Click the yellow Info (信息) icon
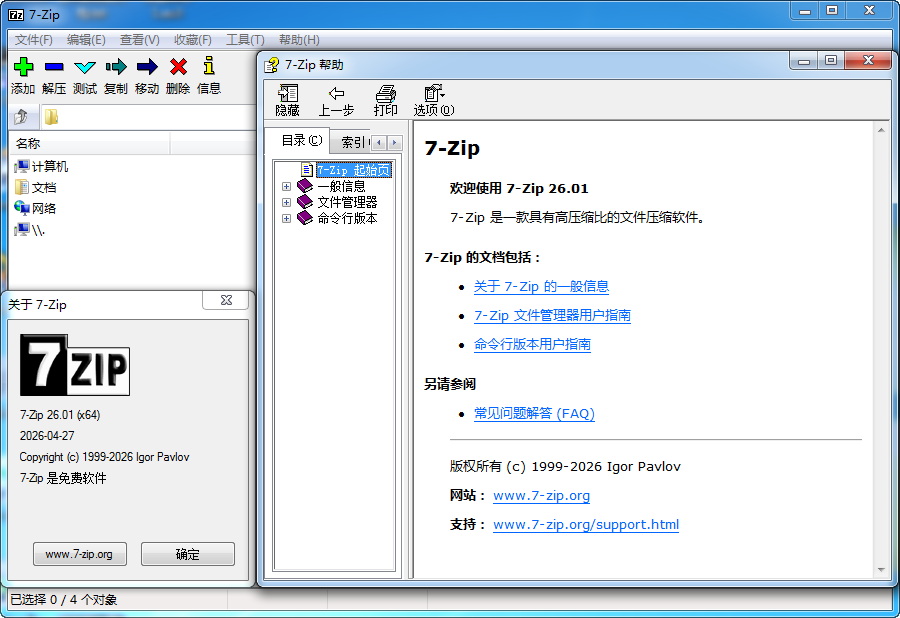 tap(209, 66)
